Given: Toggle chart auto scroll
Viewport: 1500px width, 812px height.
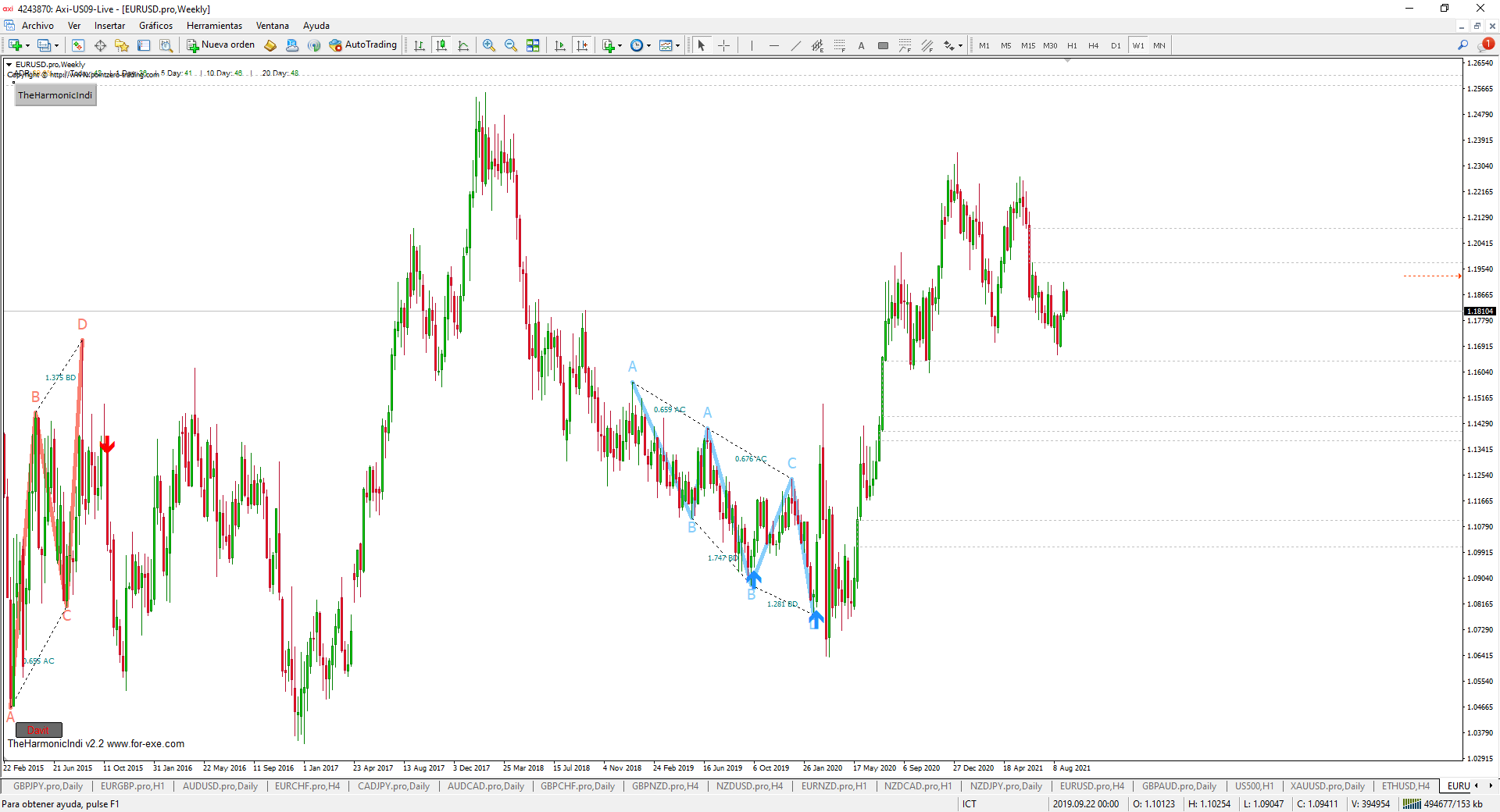Looking at the screenshot, I should [x=560, y=45].
